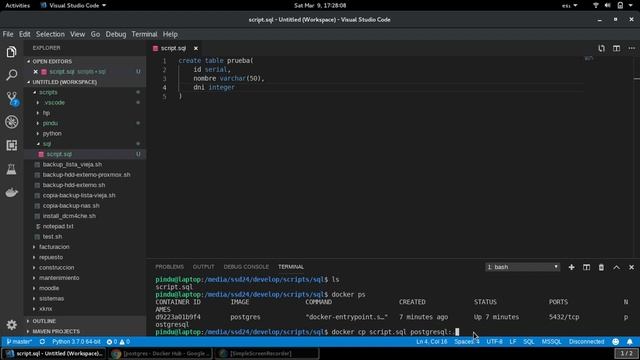Switch to the Debug Console tab
This screenshot has height=360, width=640.
[x=246, y=267]
